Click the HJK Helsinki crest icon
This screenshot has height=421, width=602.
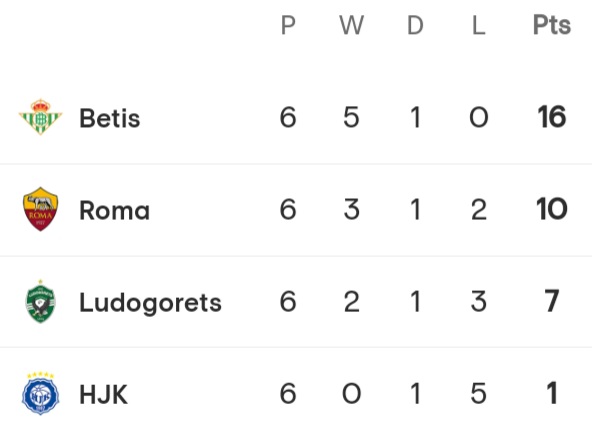[40, 393]
